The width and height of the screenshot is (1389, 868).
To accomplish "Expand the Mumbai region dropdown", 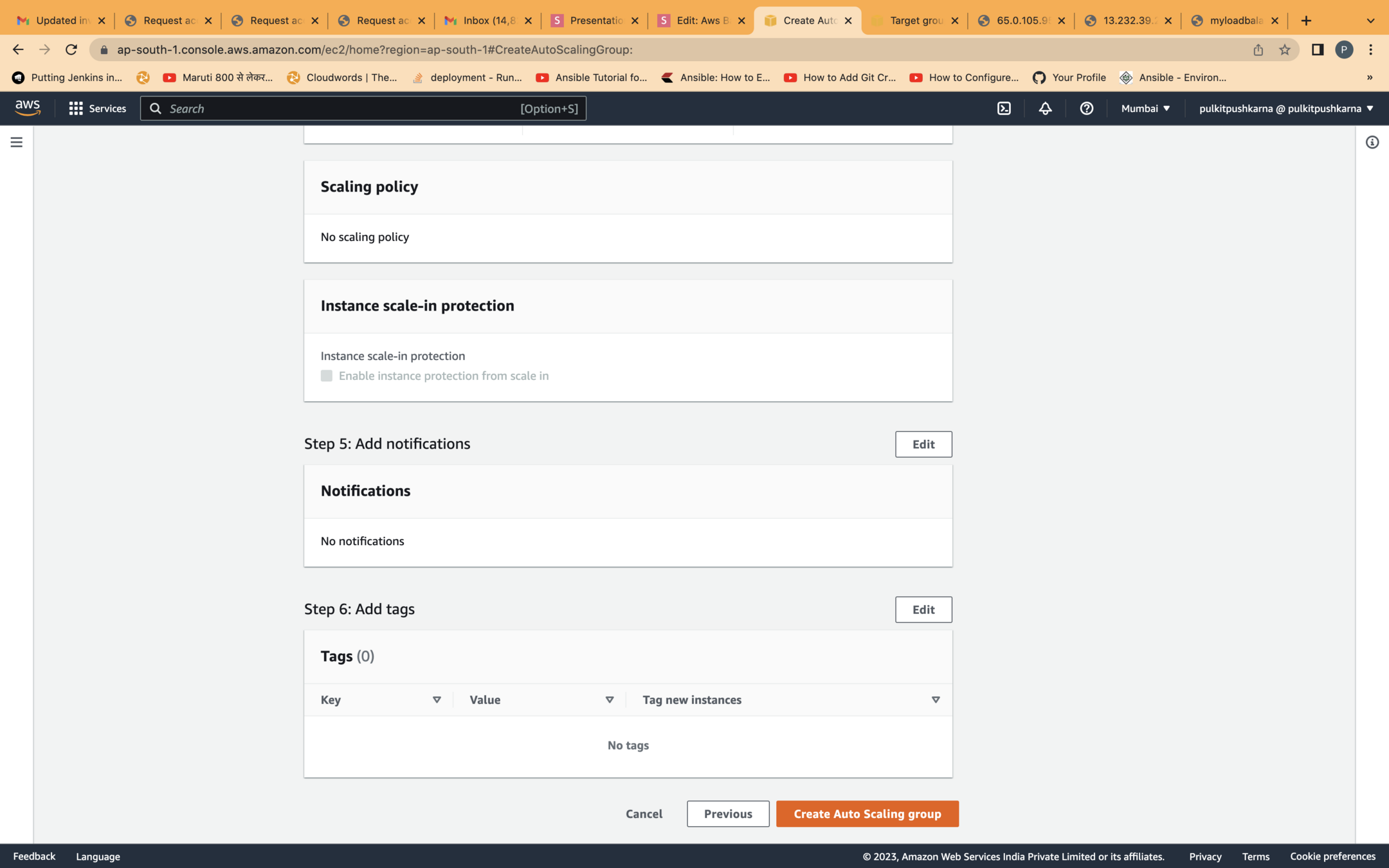I will point(1145,109).
